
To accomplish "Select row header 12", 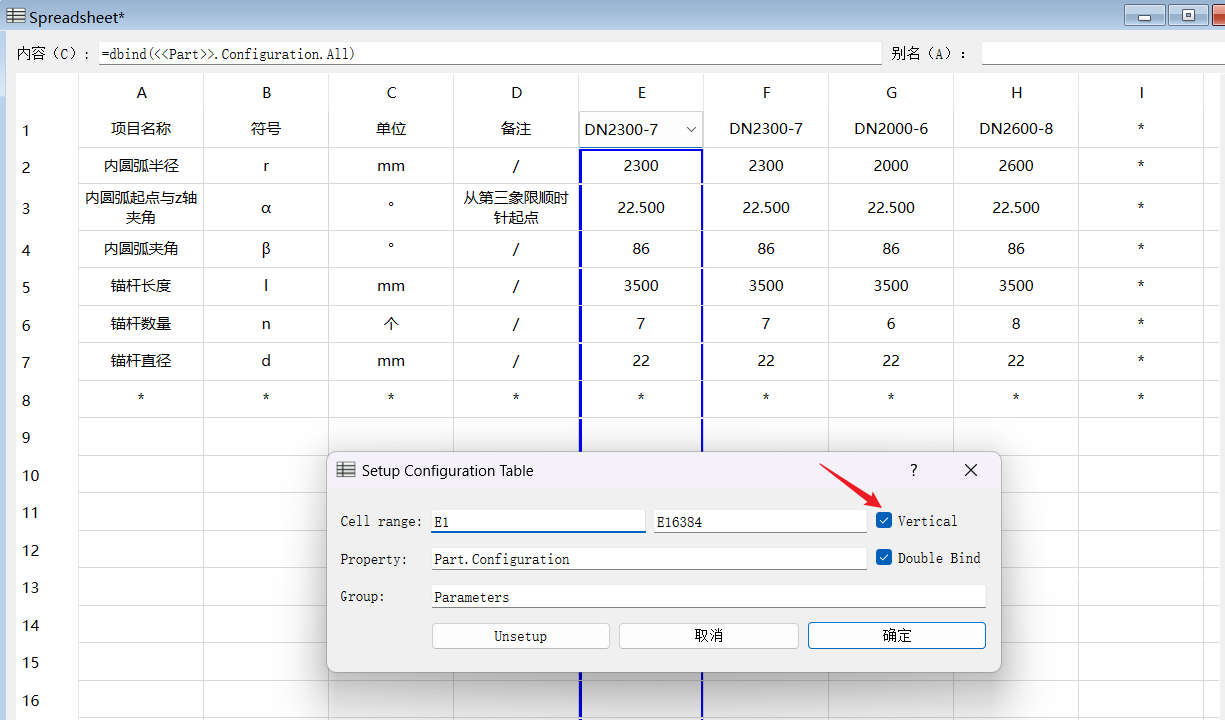I will pyautogui.click(x=30, y=550).
